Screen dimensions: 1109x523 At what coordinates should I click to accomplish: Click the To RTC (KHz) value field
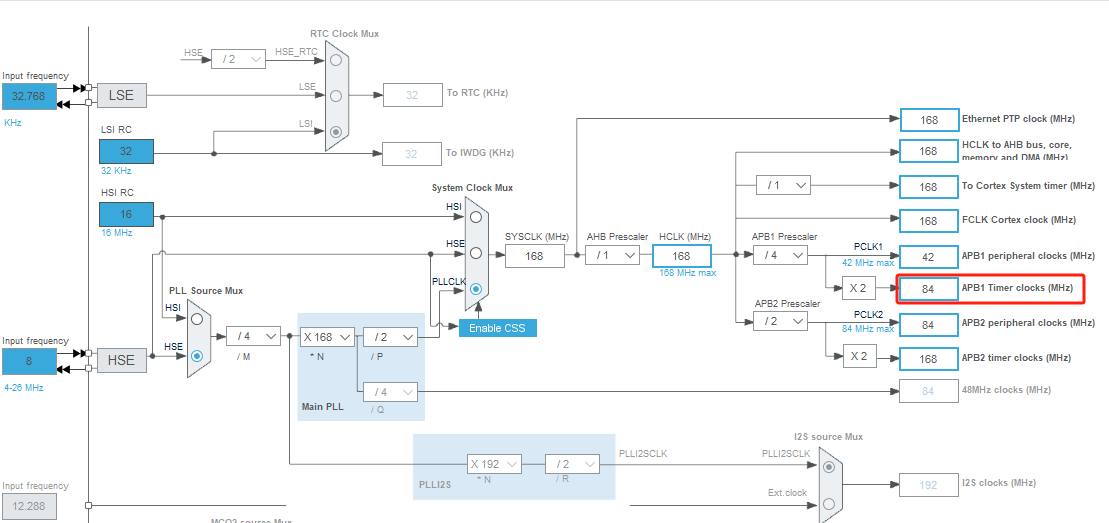412,95
